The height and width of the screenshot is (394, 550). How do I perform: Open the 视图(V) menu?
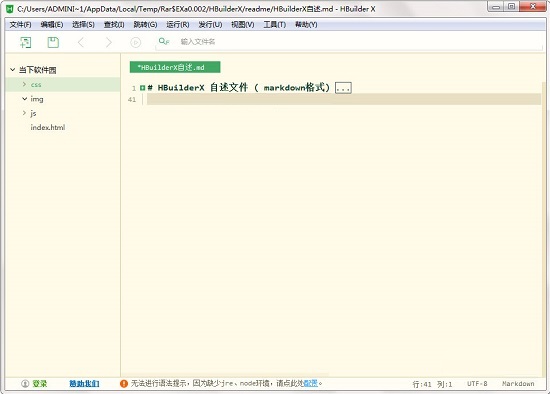click(x=243, y=25)
